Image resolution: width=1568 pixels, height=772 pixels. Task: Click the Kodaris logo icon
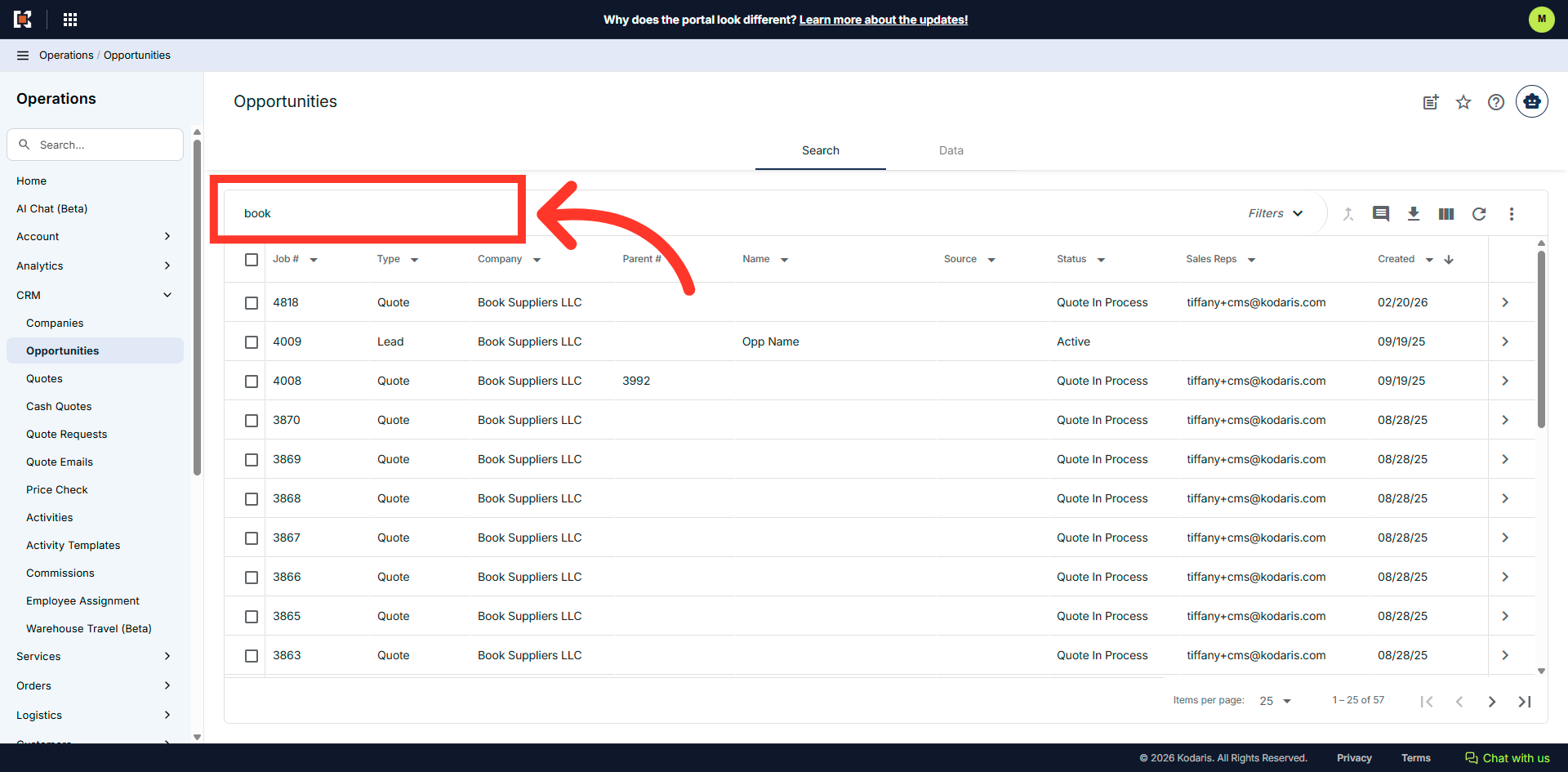(23, 19)
